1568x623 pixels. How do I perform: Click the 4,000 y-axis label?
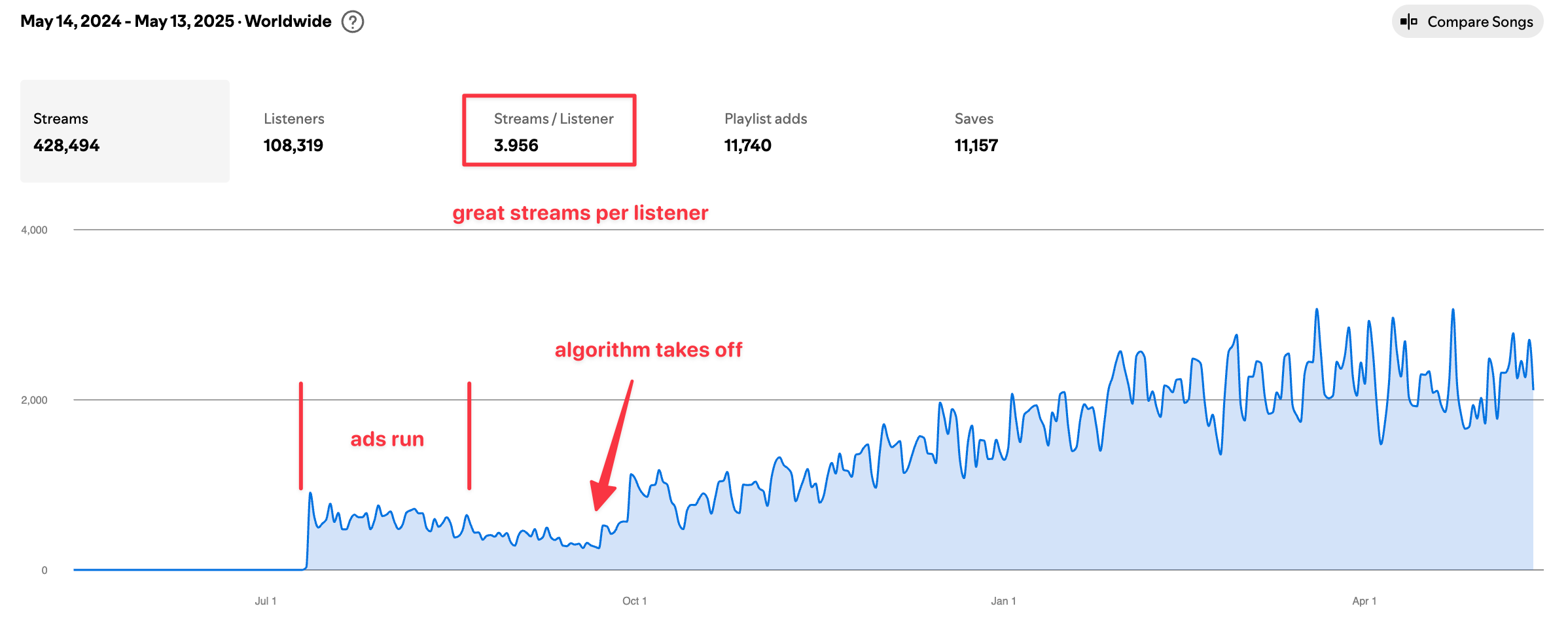pos(34,230)
